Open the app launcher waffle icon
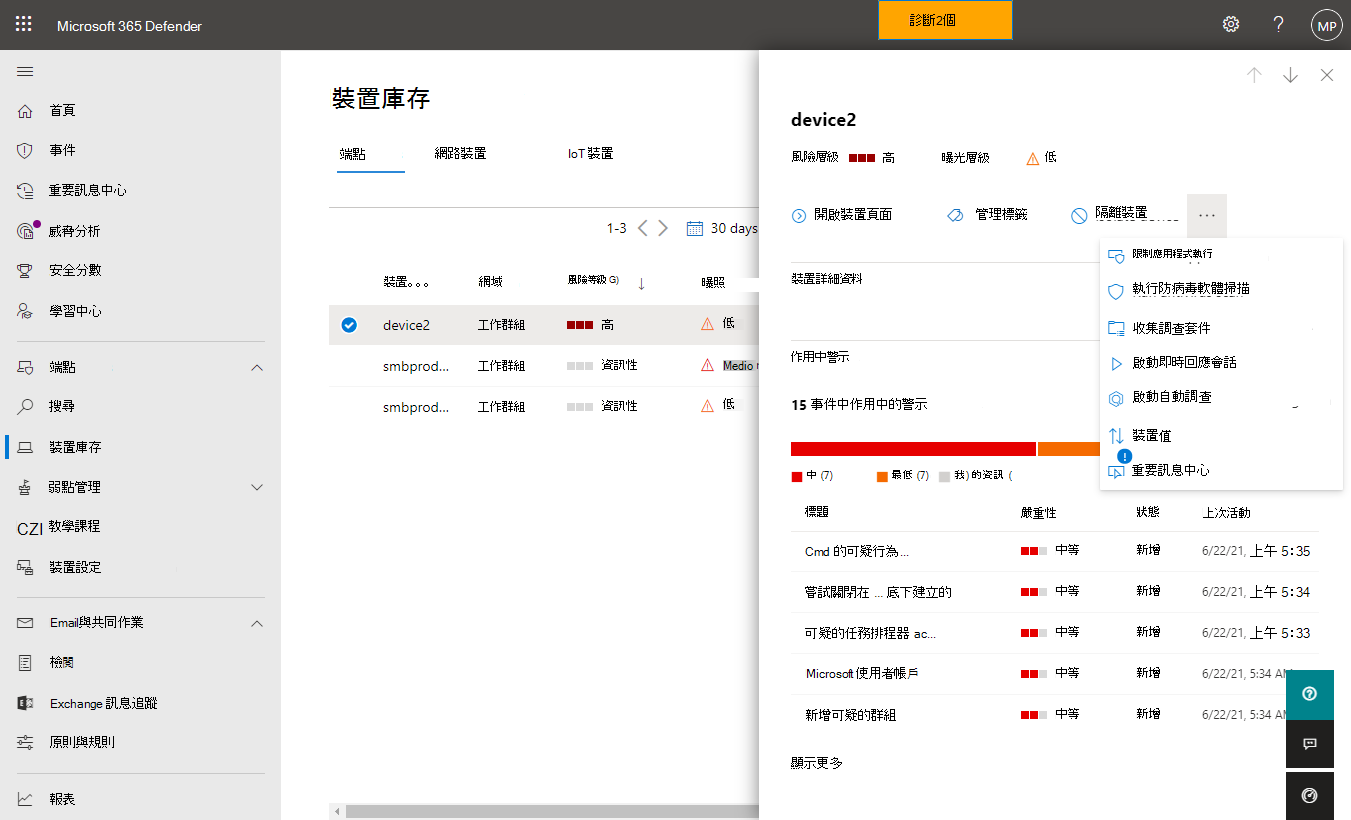Screen dimensions: 1351x820 coord(24,25)
